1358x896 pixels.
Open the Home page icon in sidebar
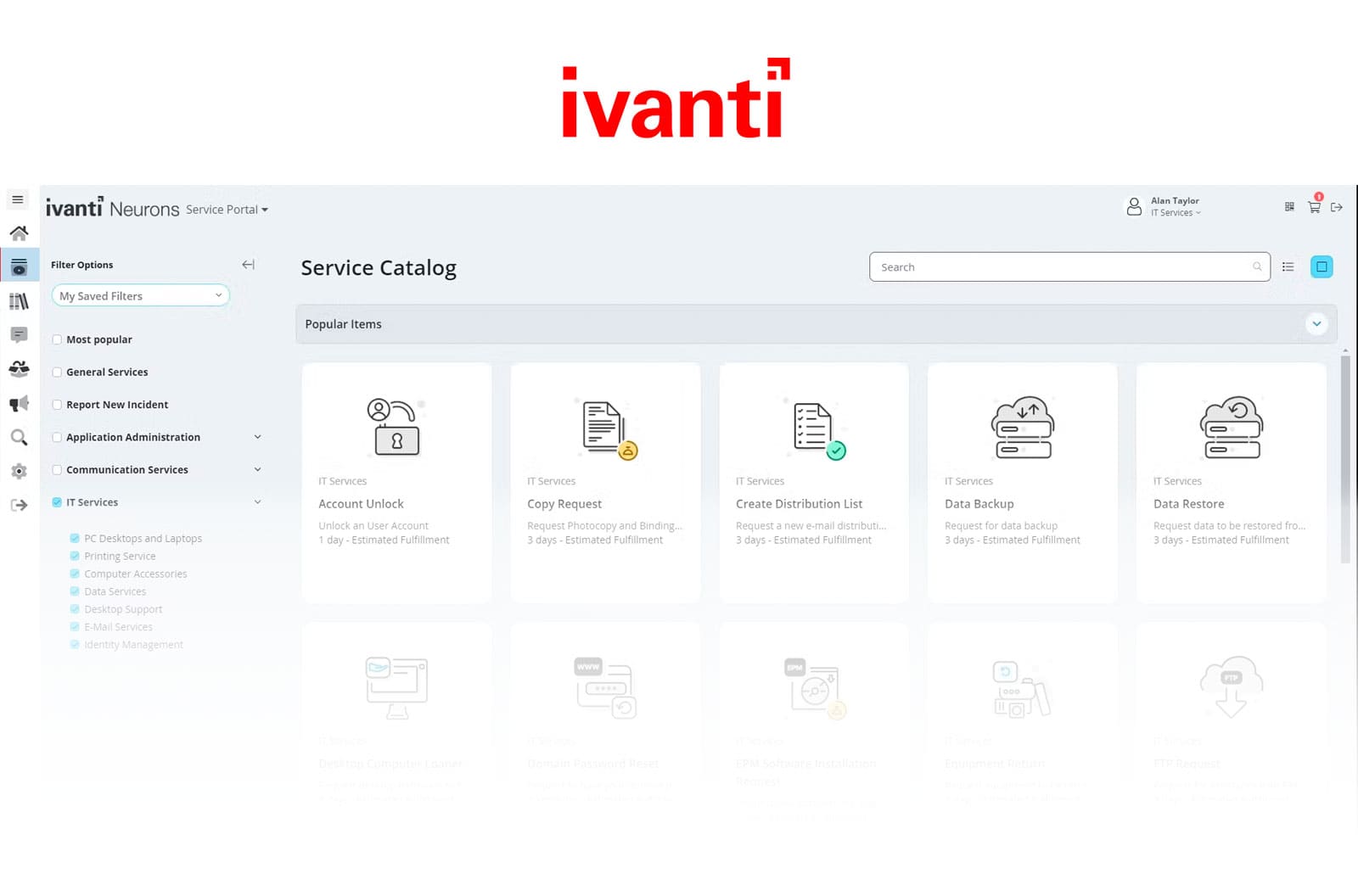(x=18, y=232)
